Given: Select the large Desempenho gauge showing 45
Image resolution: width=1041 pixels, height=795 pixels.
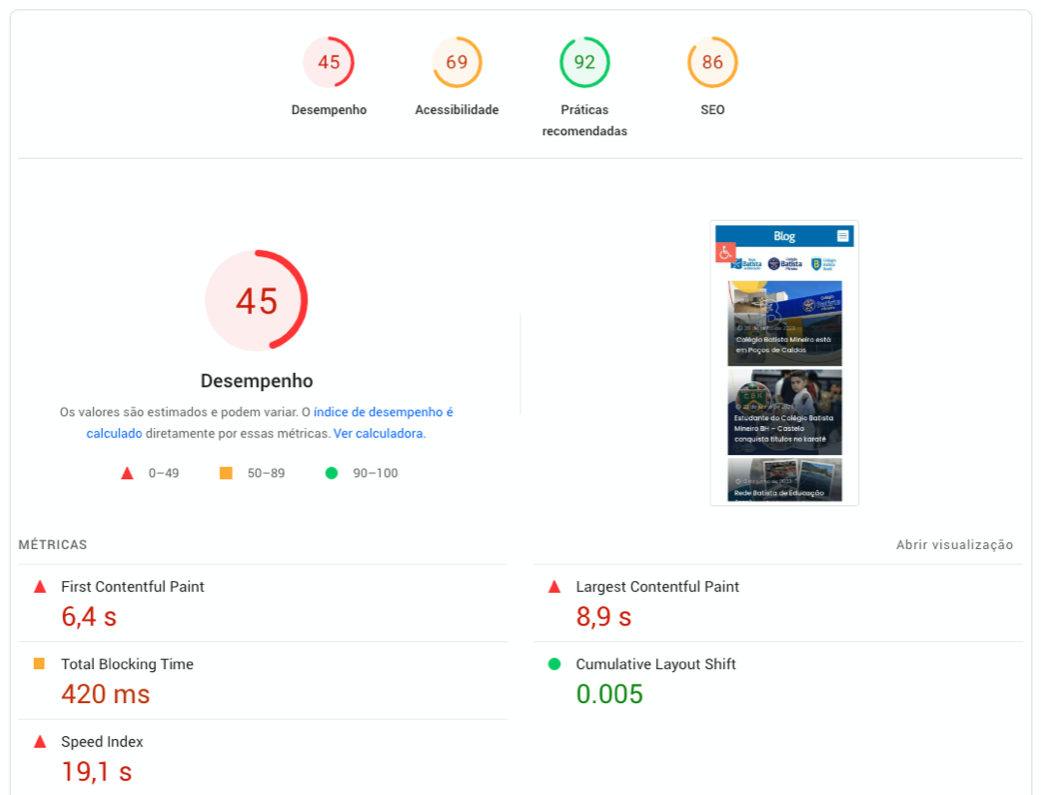Looking at the screenshot, I should 256,300.
